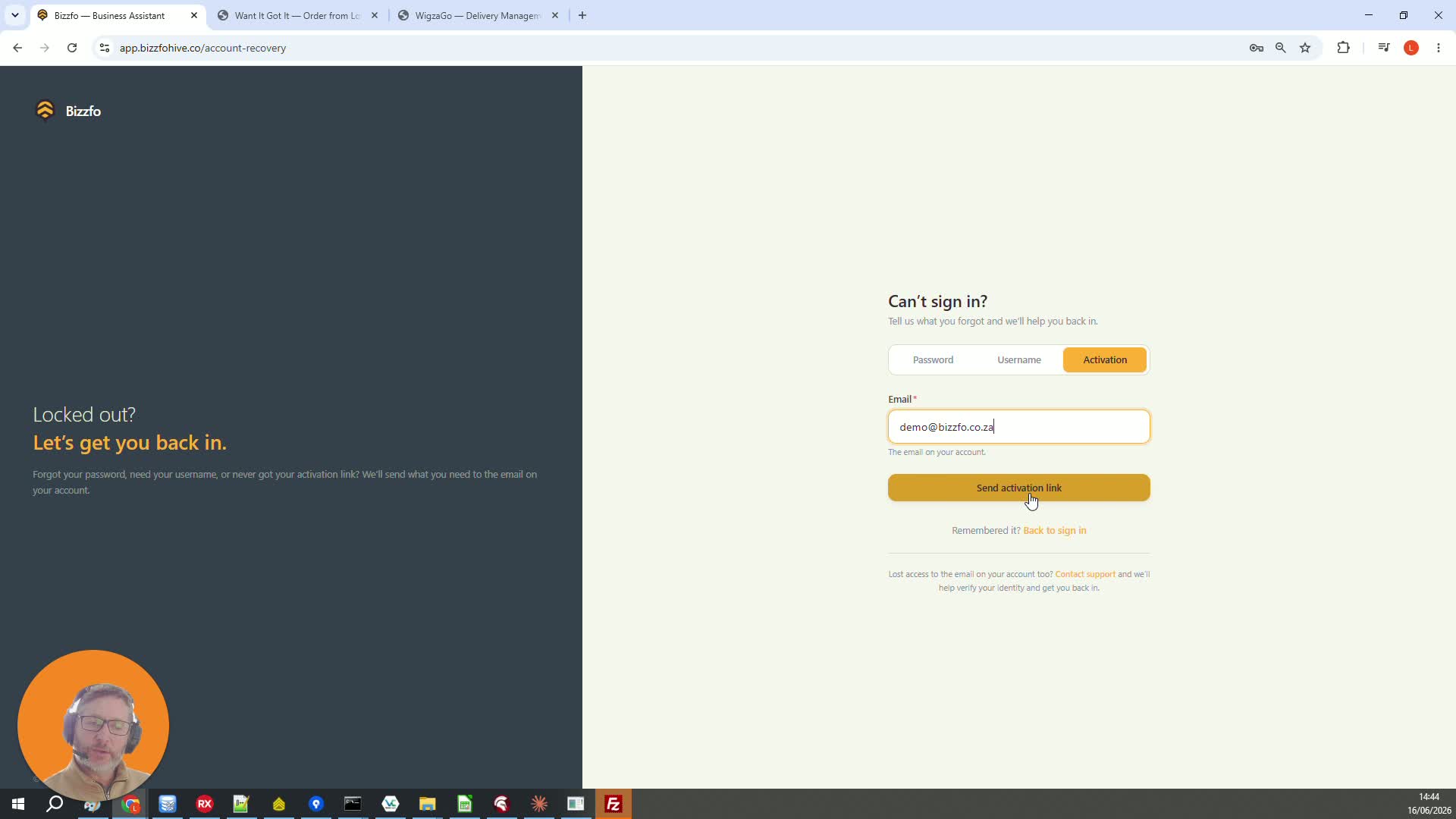Open the browser extensions puzzle icon
This screenshot has height=819, width=1456.
pyautogui.click(x=1344, y=48)
